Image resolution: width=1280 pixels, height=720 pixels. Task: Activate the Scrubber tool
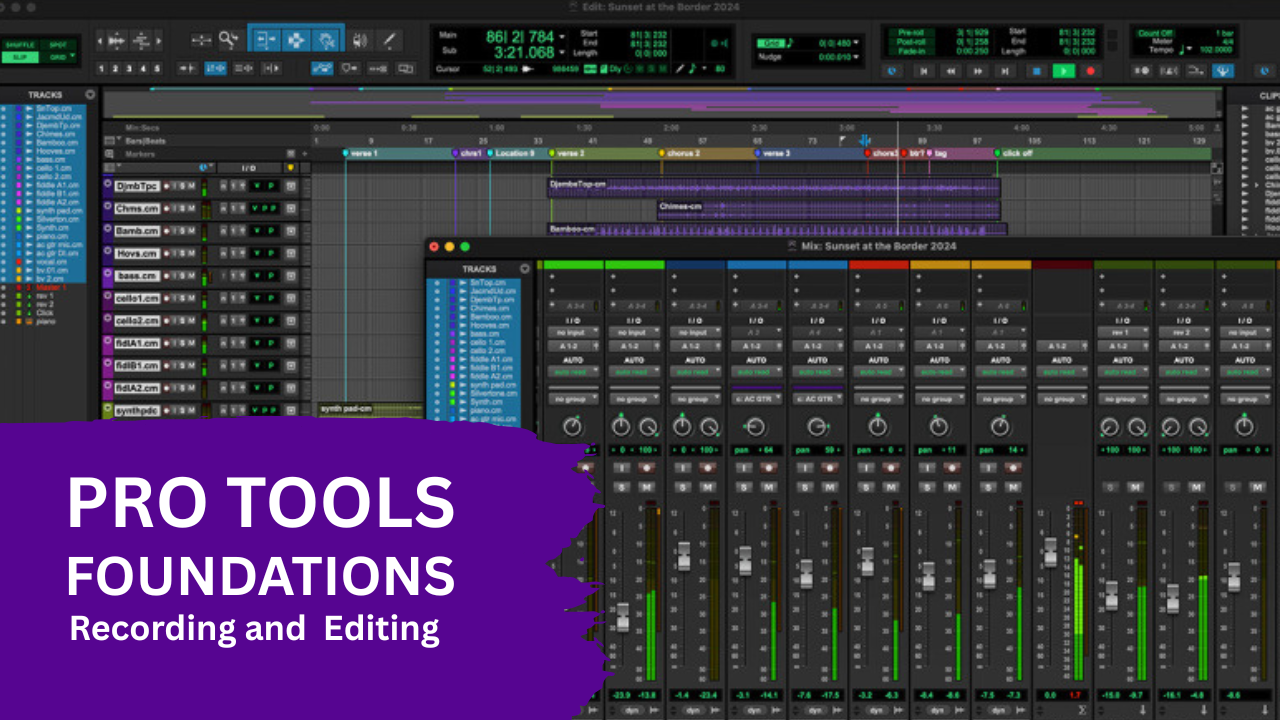click(x=360, y=40)
